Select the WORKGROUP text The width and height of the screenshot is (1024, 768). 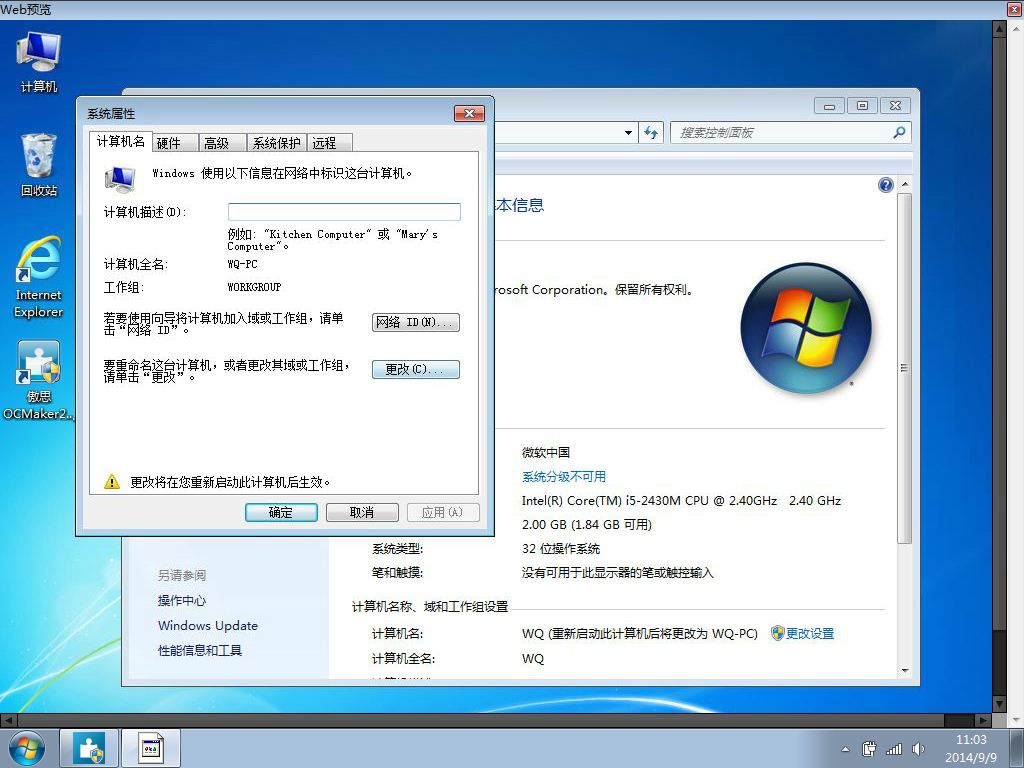[x=254, y=287]
